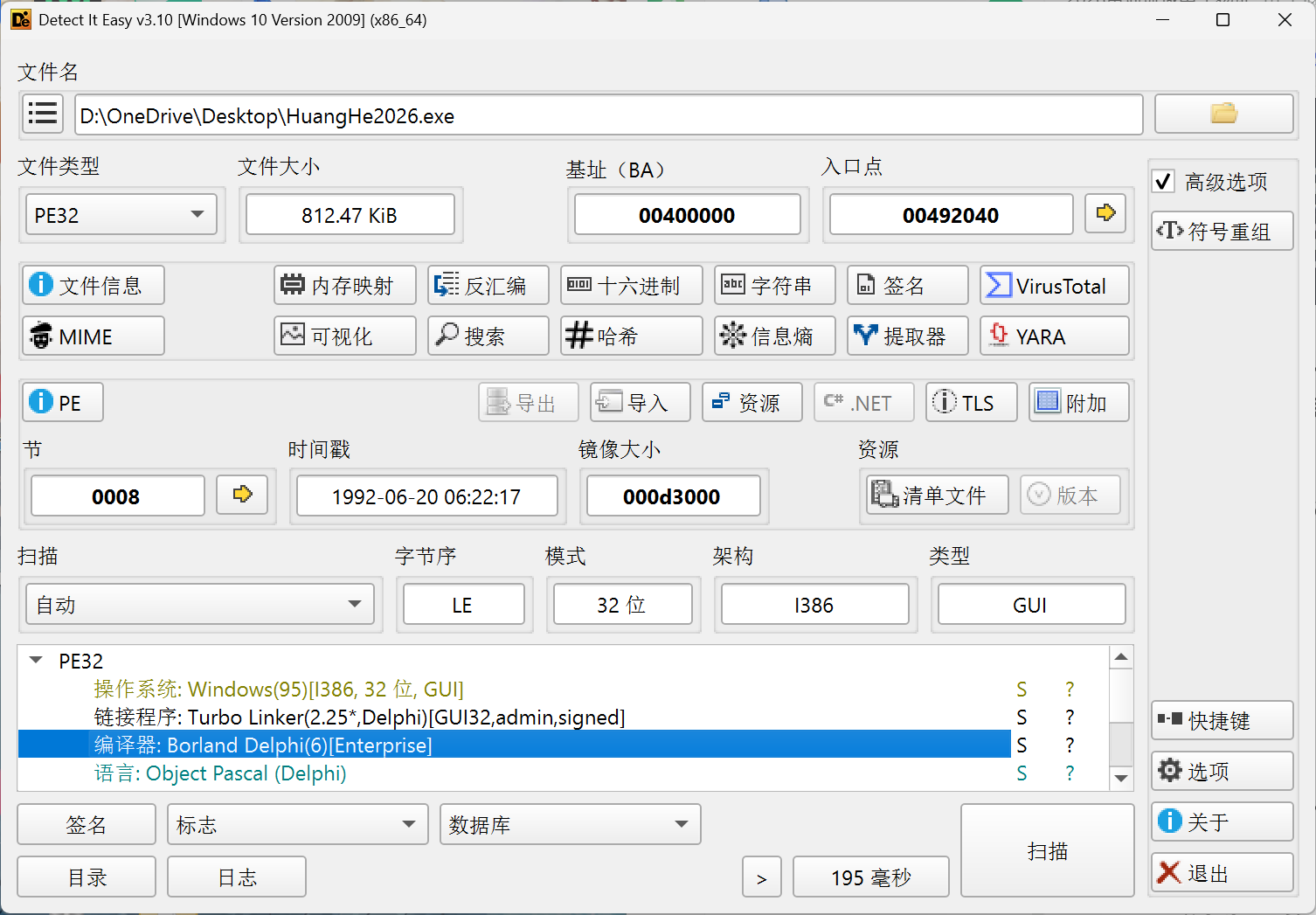The height and width of the screenshot is (915, 1316).
Task: Click 退出 to exit application
Action: (x=1222, y=872)
